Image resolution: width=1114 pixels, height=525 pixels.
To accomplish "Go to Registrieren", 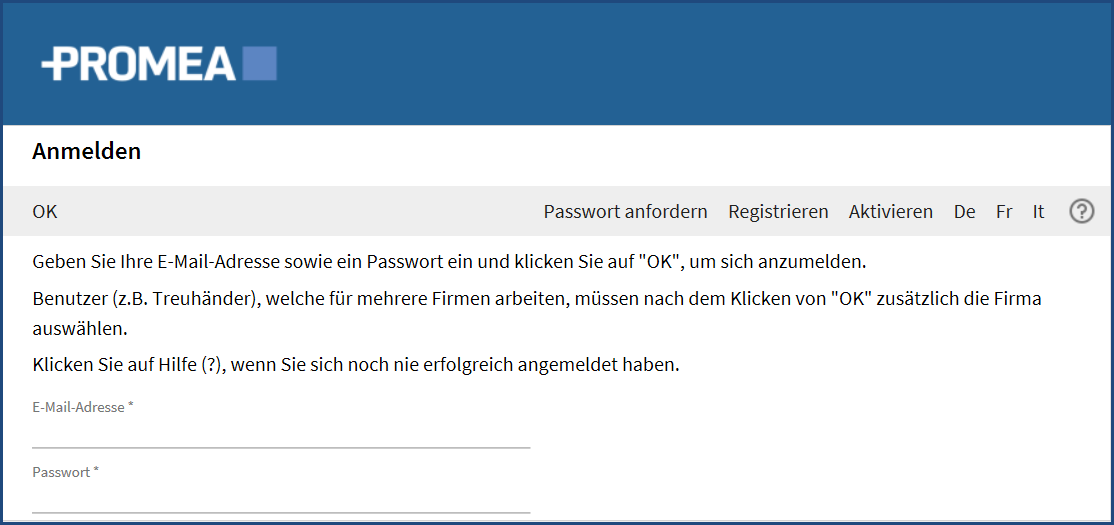I will (x=778, y=212).
